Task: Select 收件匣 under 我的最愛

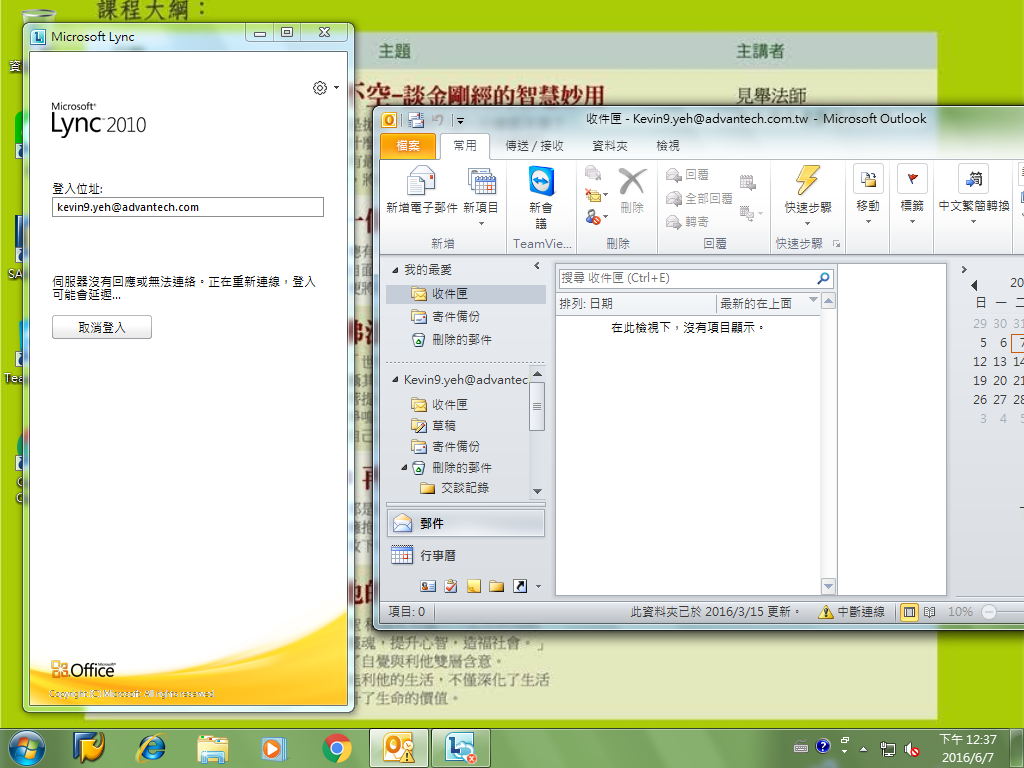Action: click(x=466, y=294)
